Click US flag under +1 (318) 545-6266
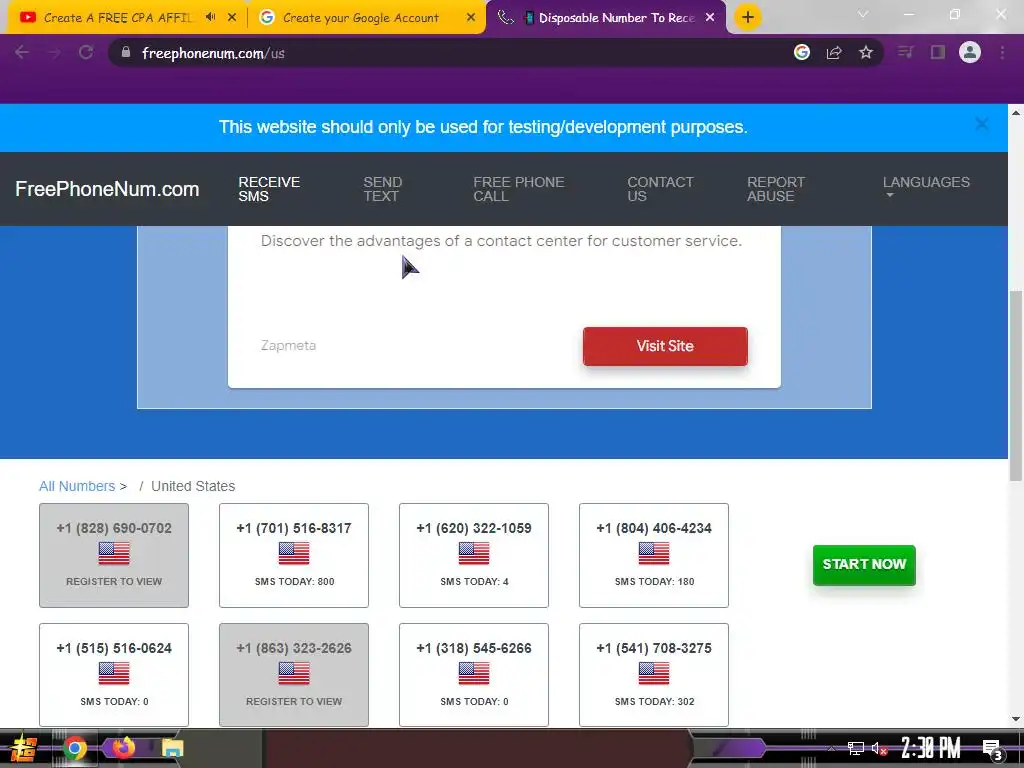Viewport: 1024px width, 768px height. click(474, 673)
